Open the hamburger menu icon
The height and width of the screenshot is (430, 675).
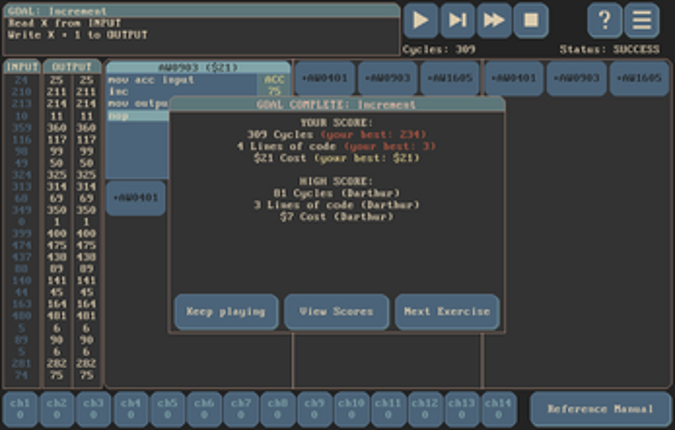641,20
